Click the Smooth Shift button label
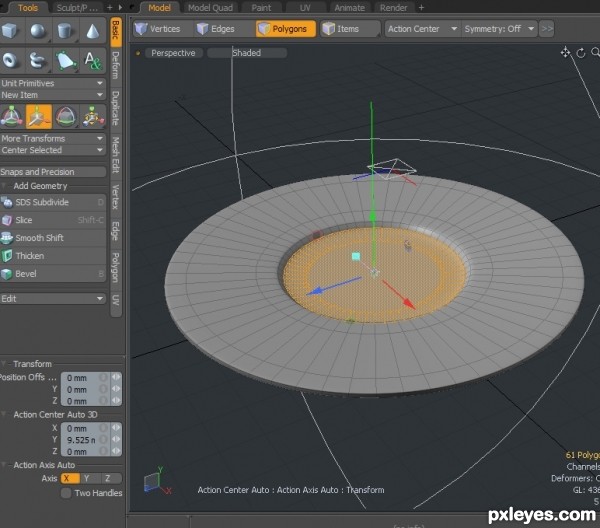 (39, 238)
